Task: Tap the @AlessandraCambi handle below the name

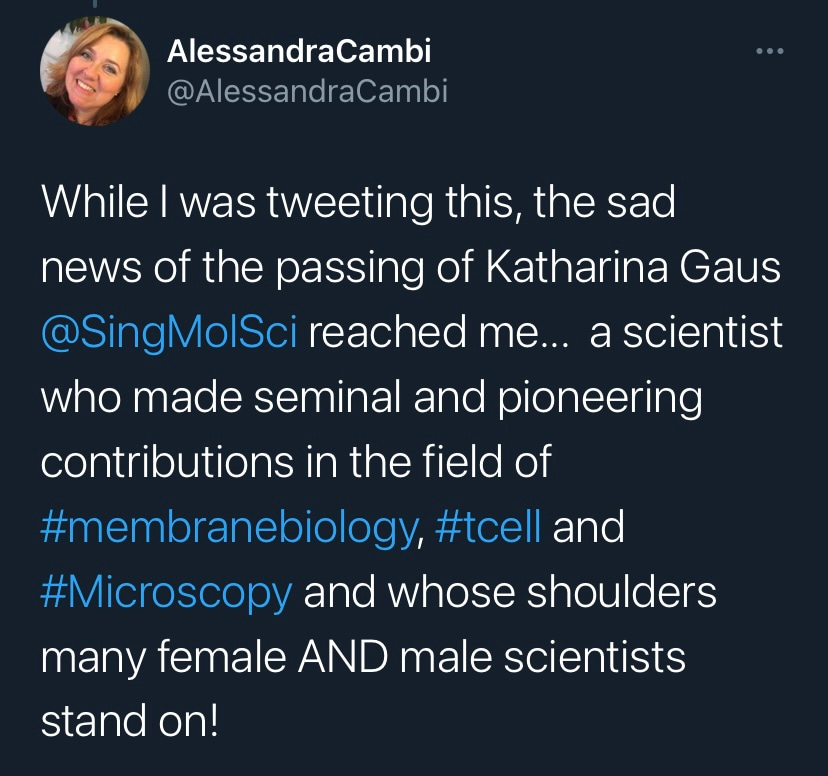Action: tap(307, 92)
